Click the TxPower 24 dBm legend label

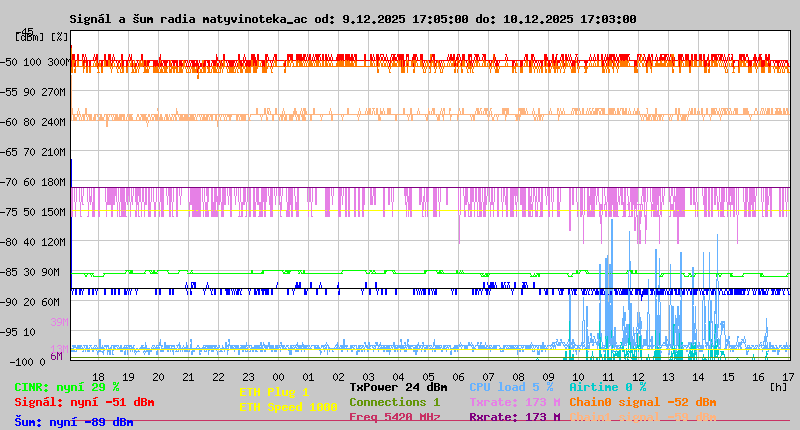click(x=398, y=387)
